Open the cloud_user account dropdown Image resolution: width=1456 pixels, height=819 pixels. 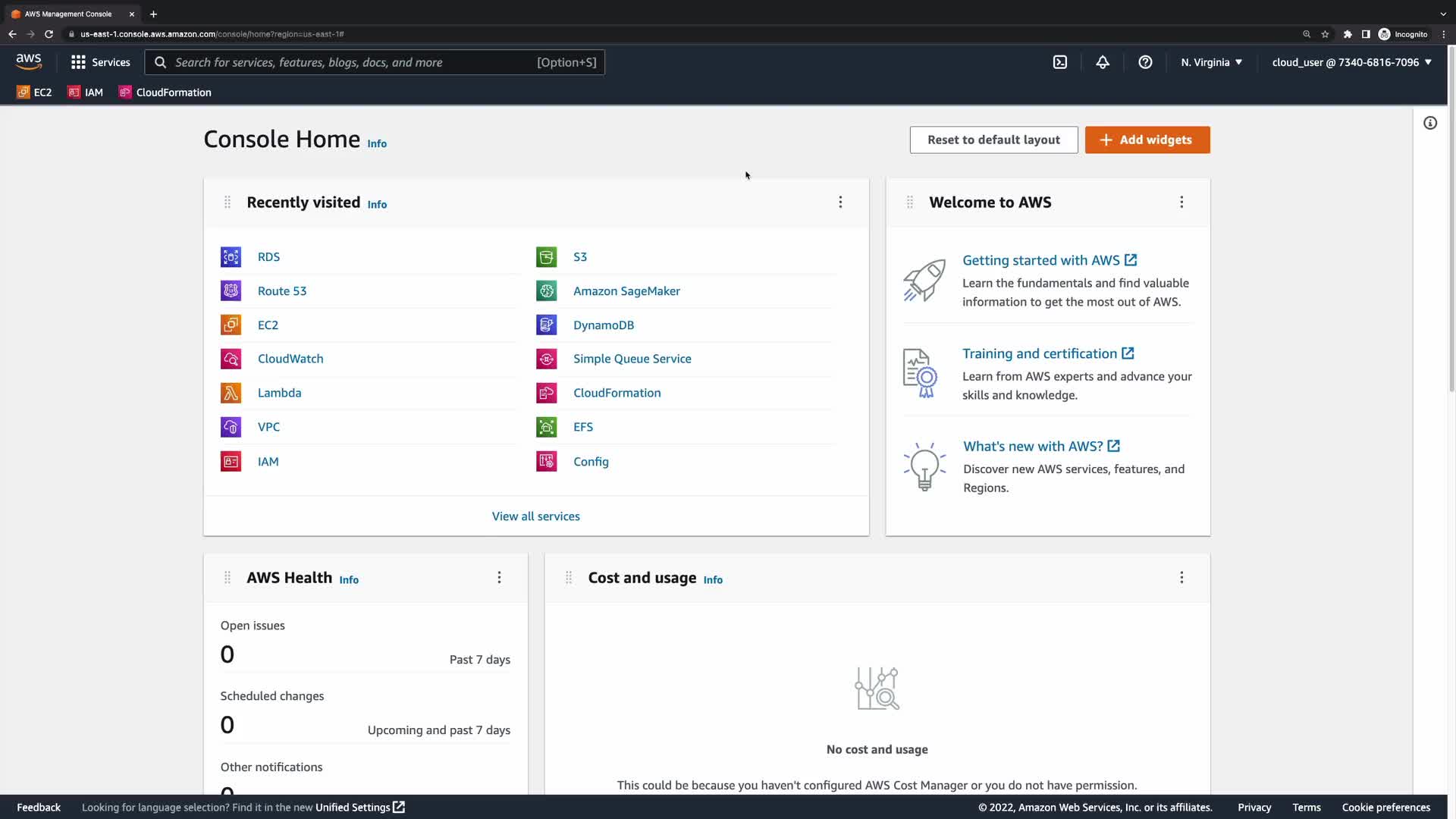click(1351, 62)
